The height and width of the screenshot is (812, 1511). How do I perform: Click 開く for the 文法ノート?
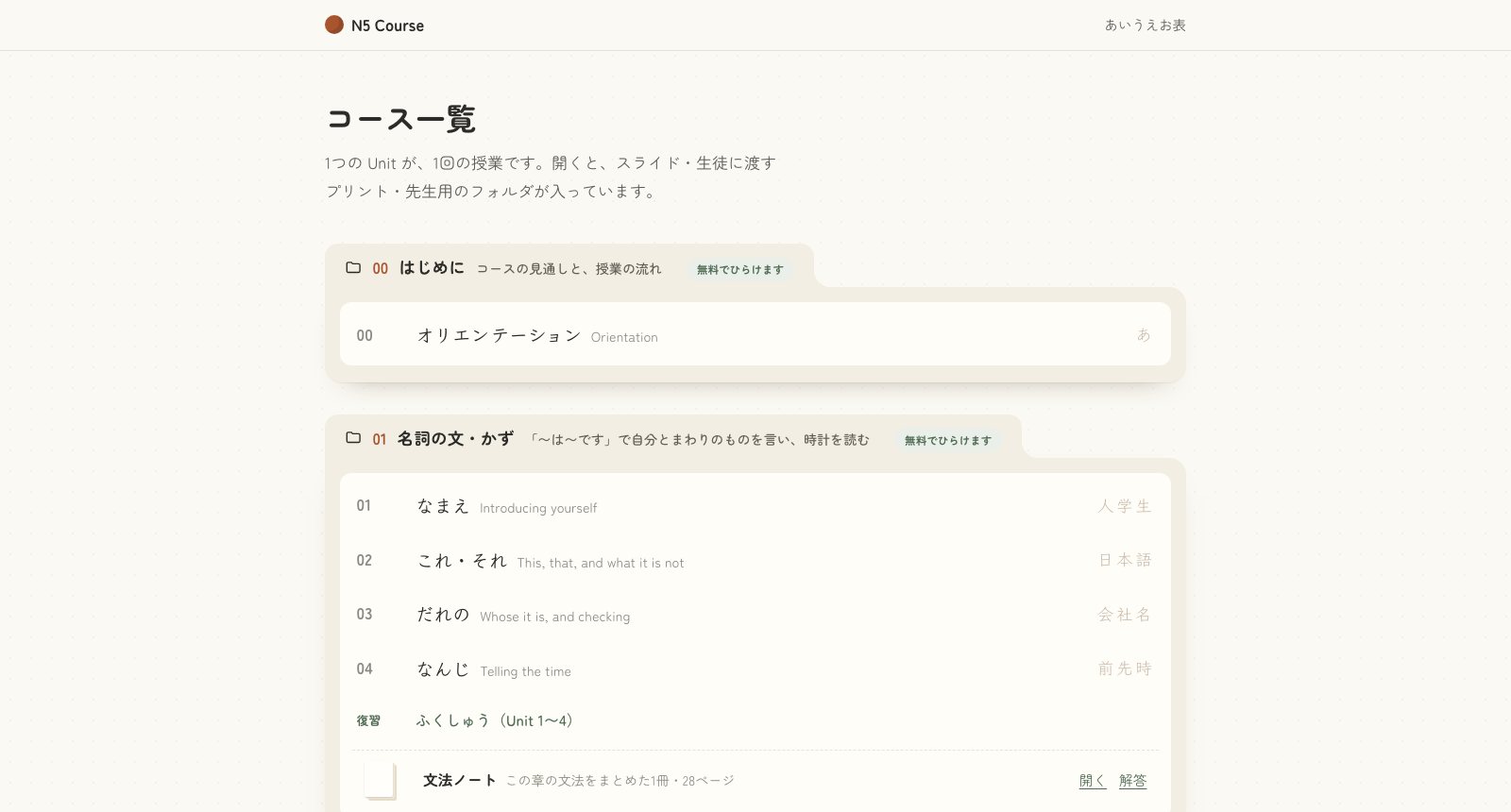click(x=1093, y=781)
